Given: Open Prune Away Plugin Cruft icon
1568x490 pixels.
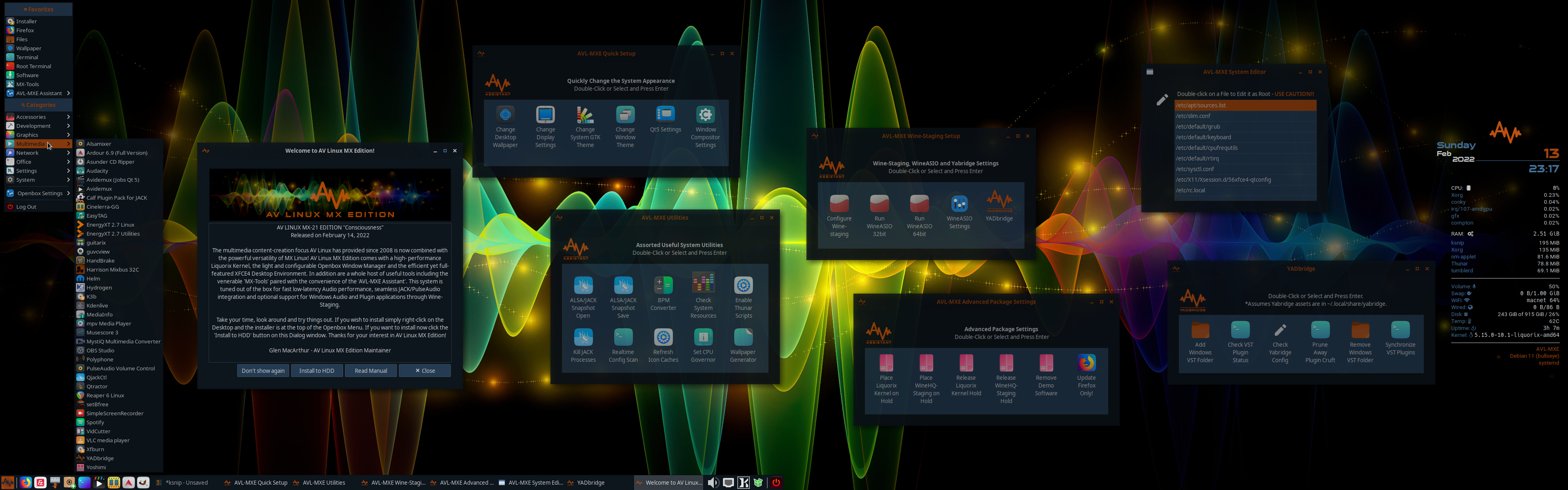Looking at the screenshot, I should pyautogui.click(x=1320, y=341).
